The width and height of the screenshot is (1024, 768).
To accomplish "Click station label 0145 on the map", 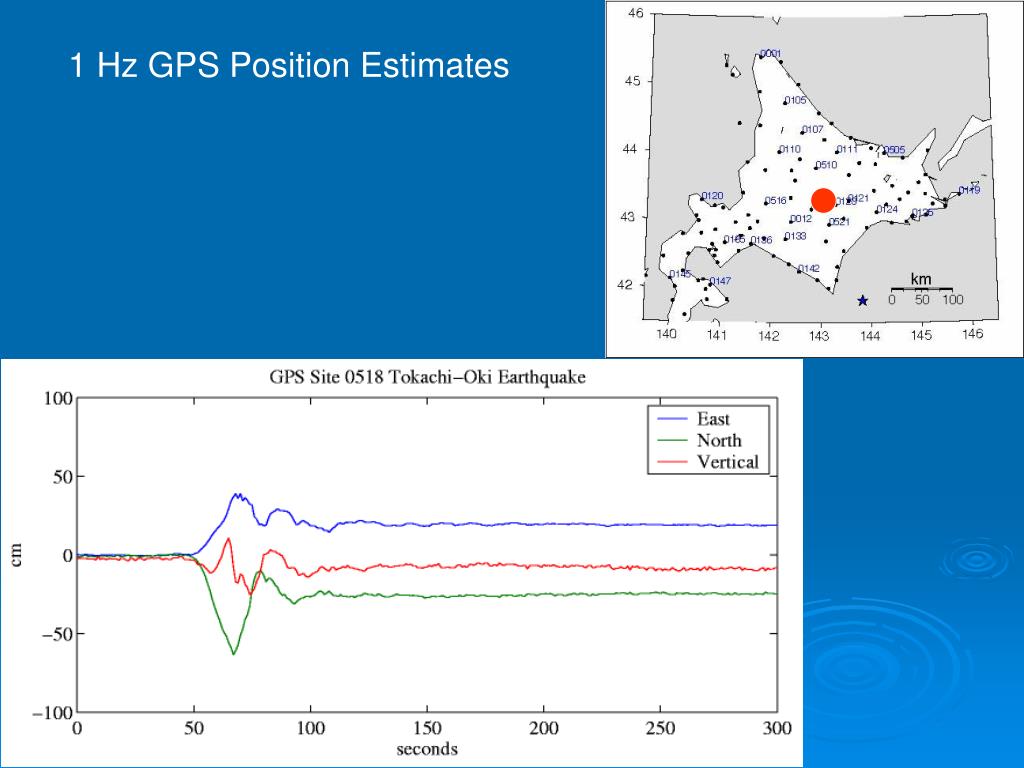I will [680, 274].
